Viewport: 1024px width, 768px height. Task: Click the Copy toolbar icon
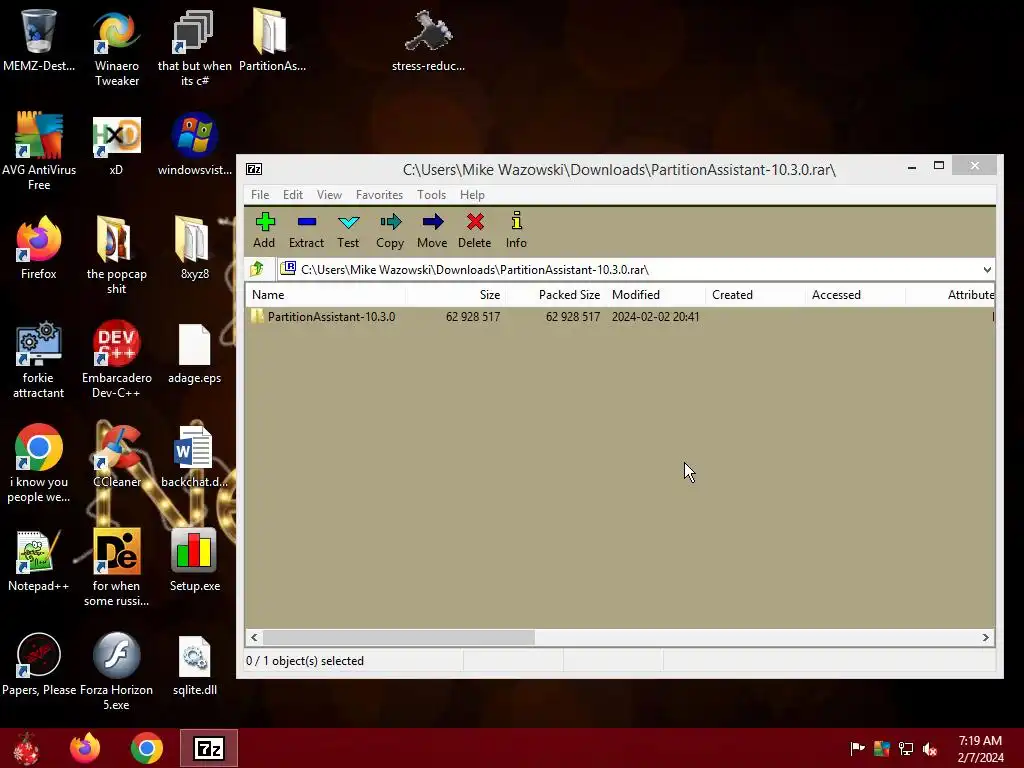tap(390, 230)
